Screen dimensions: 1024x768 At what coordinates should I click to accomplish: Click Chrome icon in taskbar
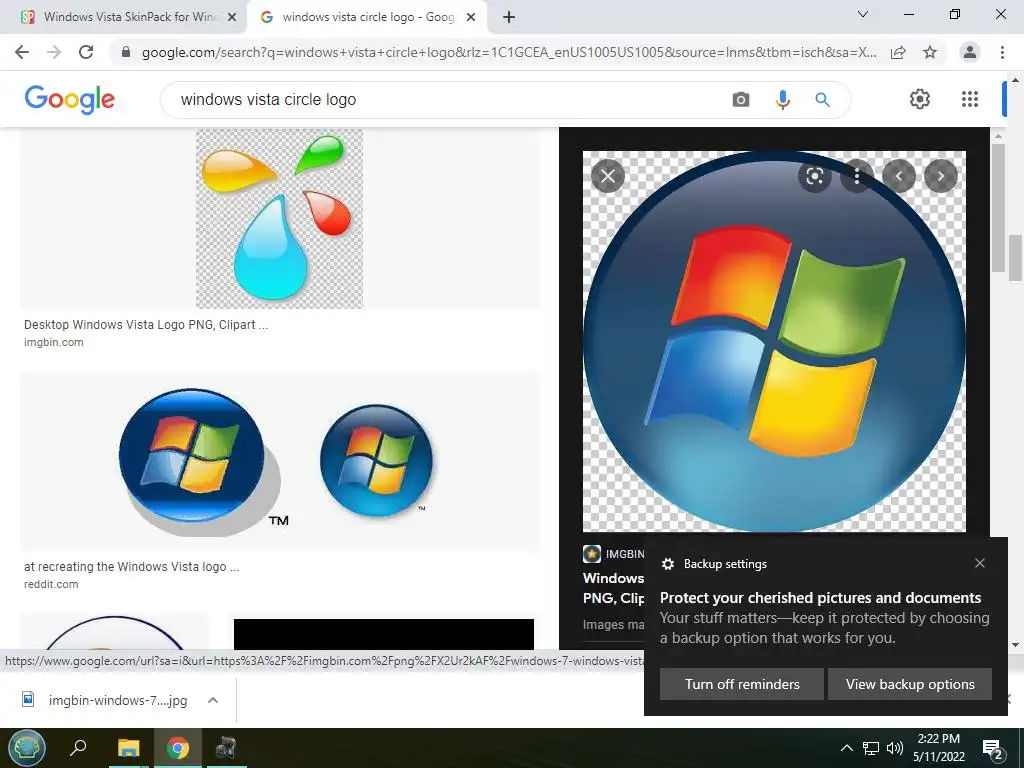(177, 747)
